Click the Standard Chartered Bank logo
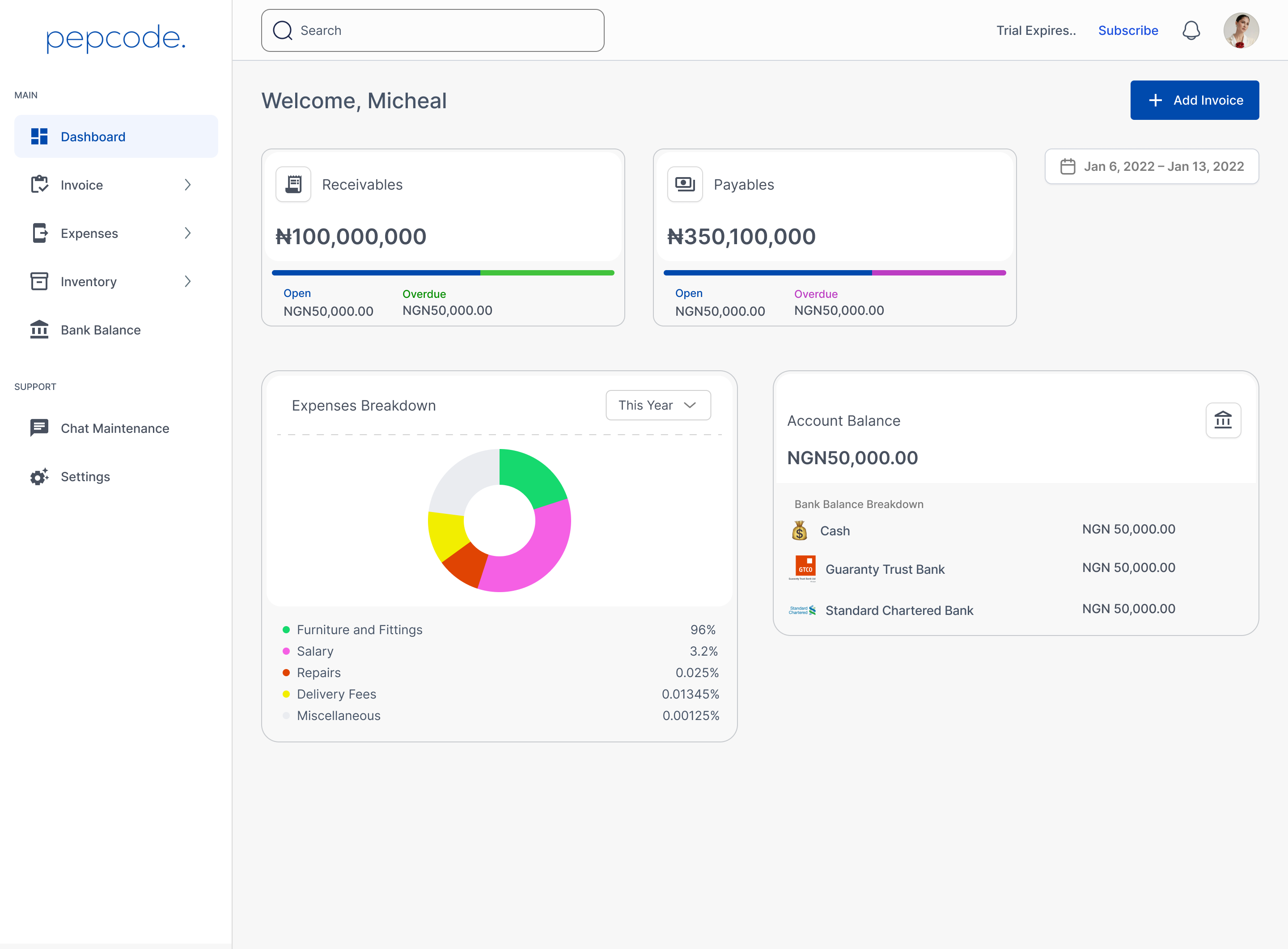 point(802,610)
